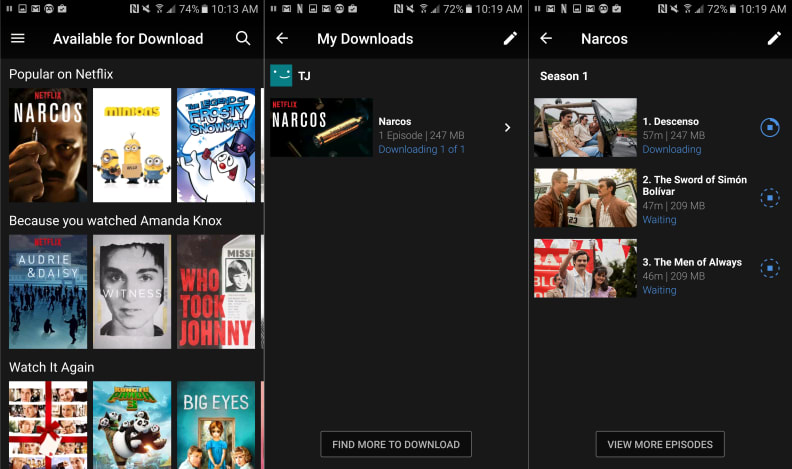
Task: Open the Witness poster
Action: pyautogui.click(x=132, y=292)
